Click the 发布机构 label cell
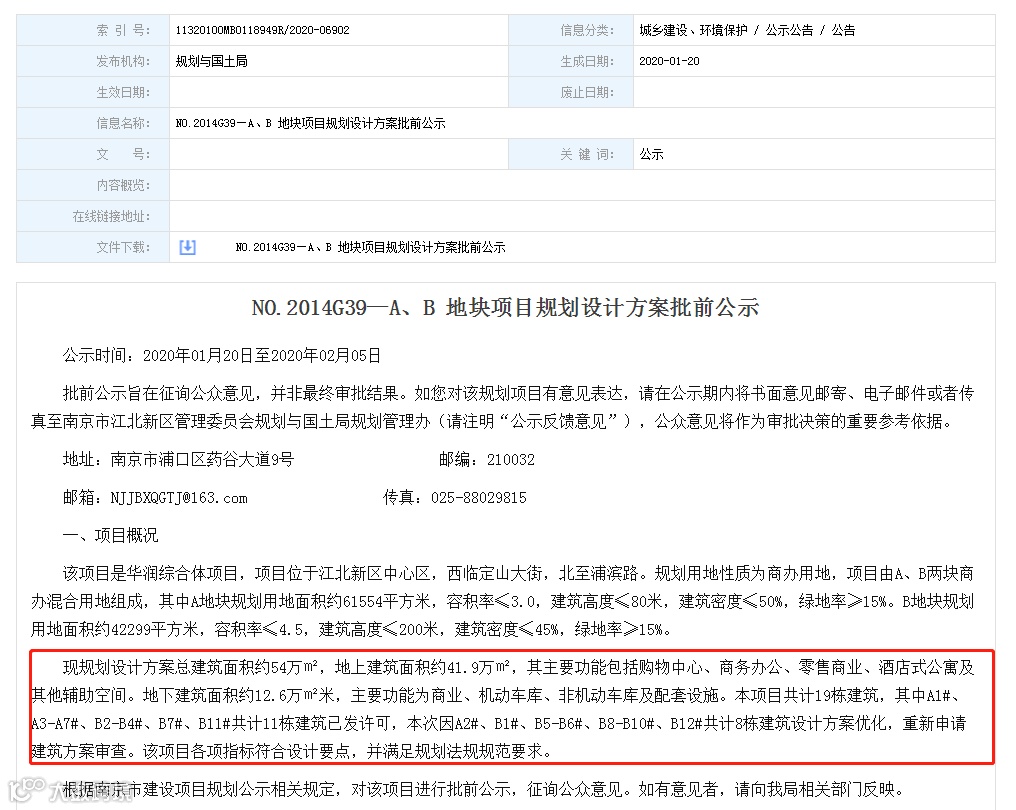This screenshot has width=1016, height=810. click(x=93, y=61)
